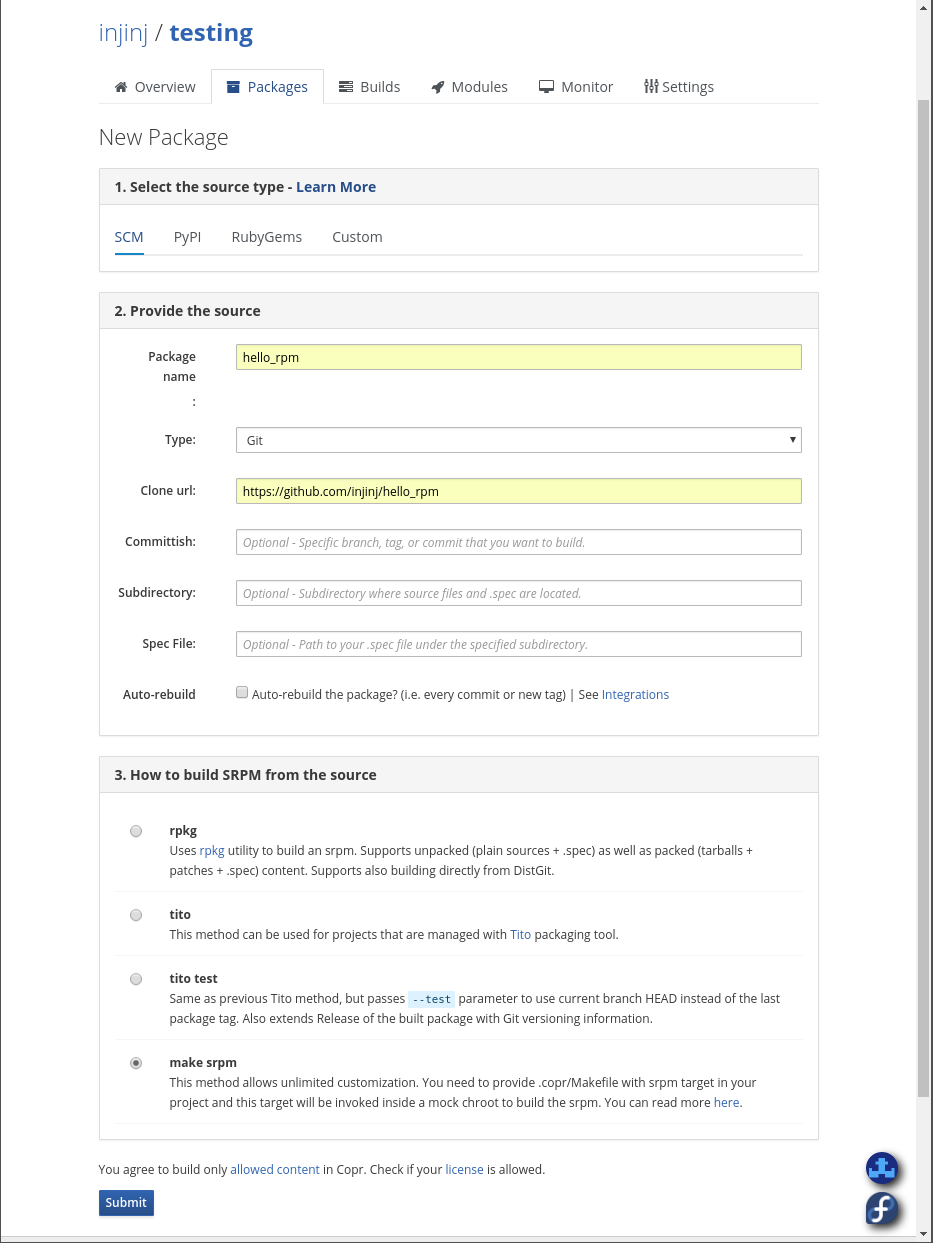Open the Modules tab

point(469,87)
